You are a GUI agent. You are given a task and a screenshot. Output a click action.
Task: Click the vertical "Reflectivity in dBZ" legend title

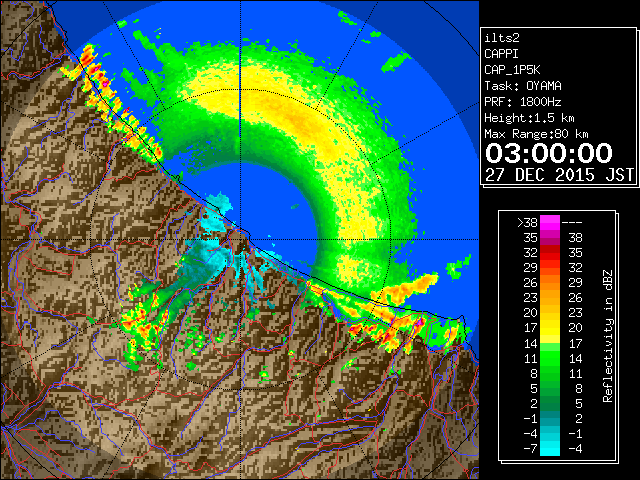pos(608,336)
